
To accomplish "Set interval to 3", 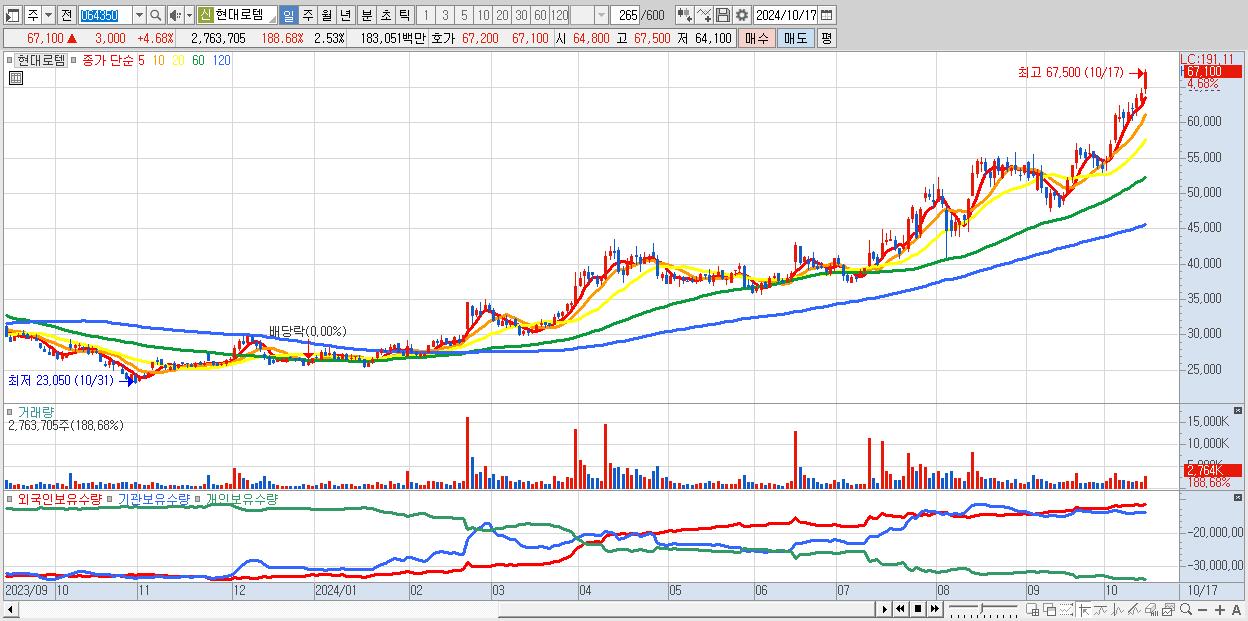I will tap(445, 15).
